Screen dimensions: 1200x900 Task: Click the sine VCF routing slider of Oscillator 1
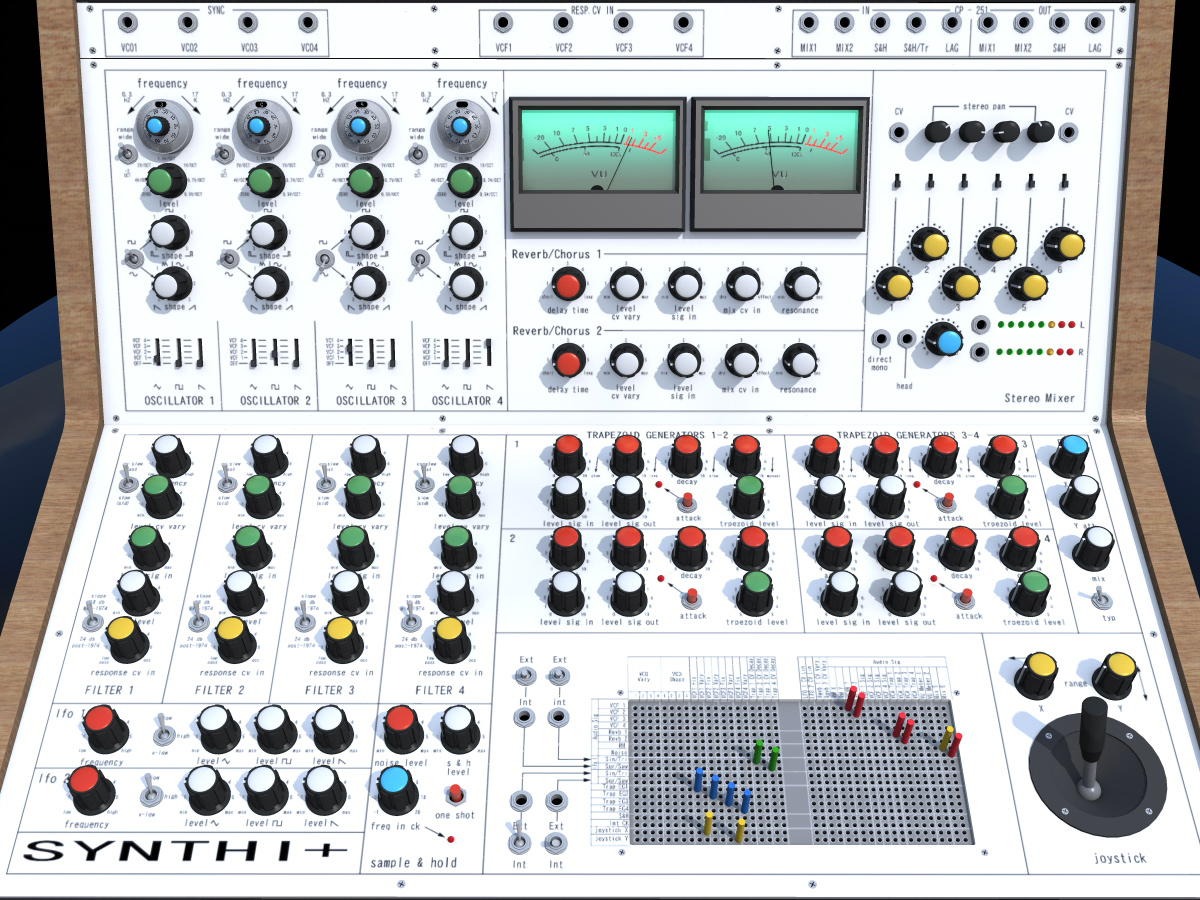click(157, 353)
